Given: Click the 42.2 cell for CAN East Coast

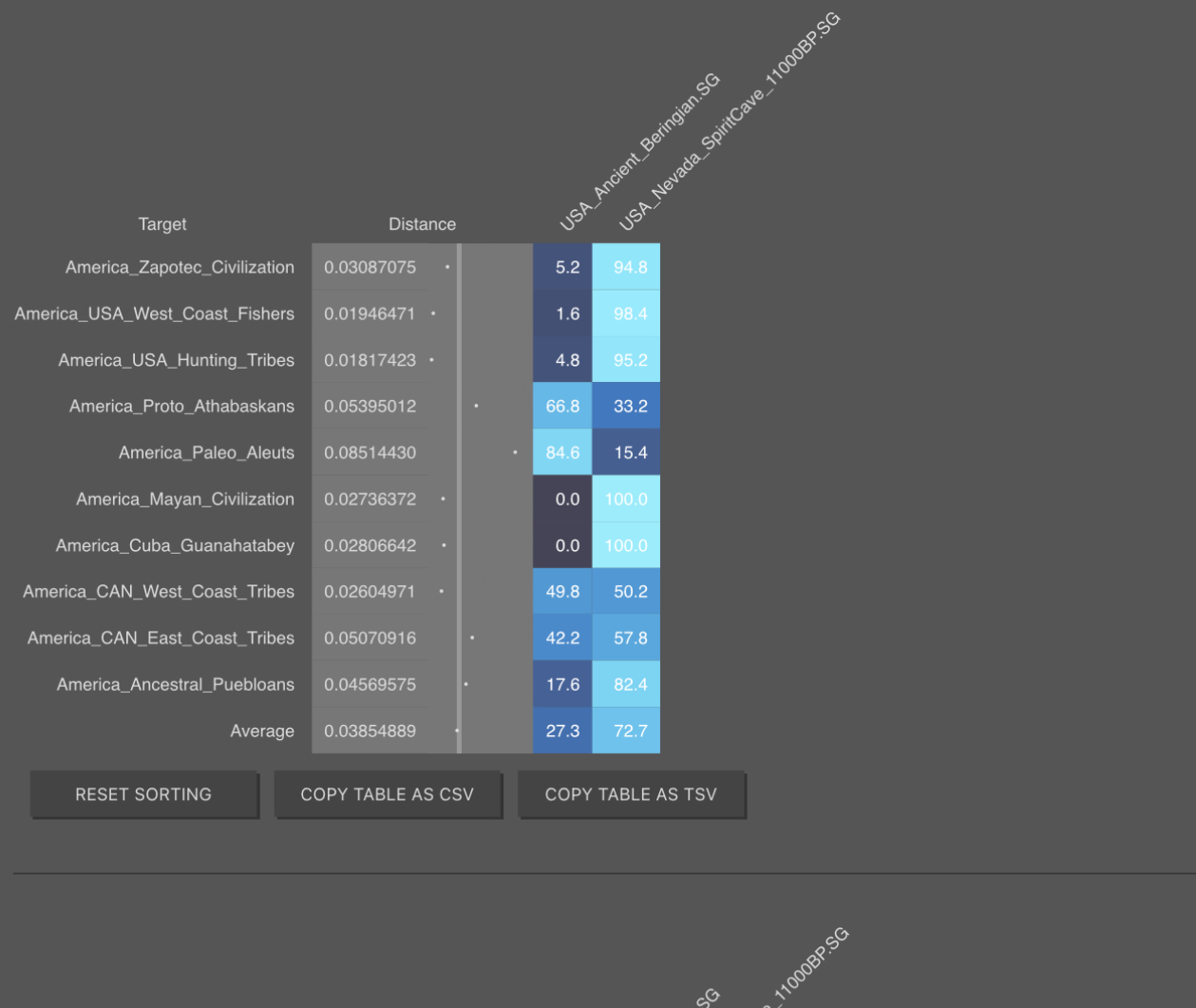Looking at the screenshot, I should point(562,637).
